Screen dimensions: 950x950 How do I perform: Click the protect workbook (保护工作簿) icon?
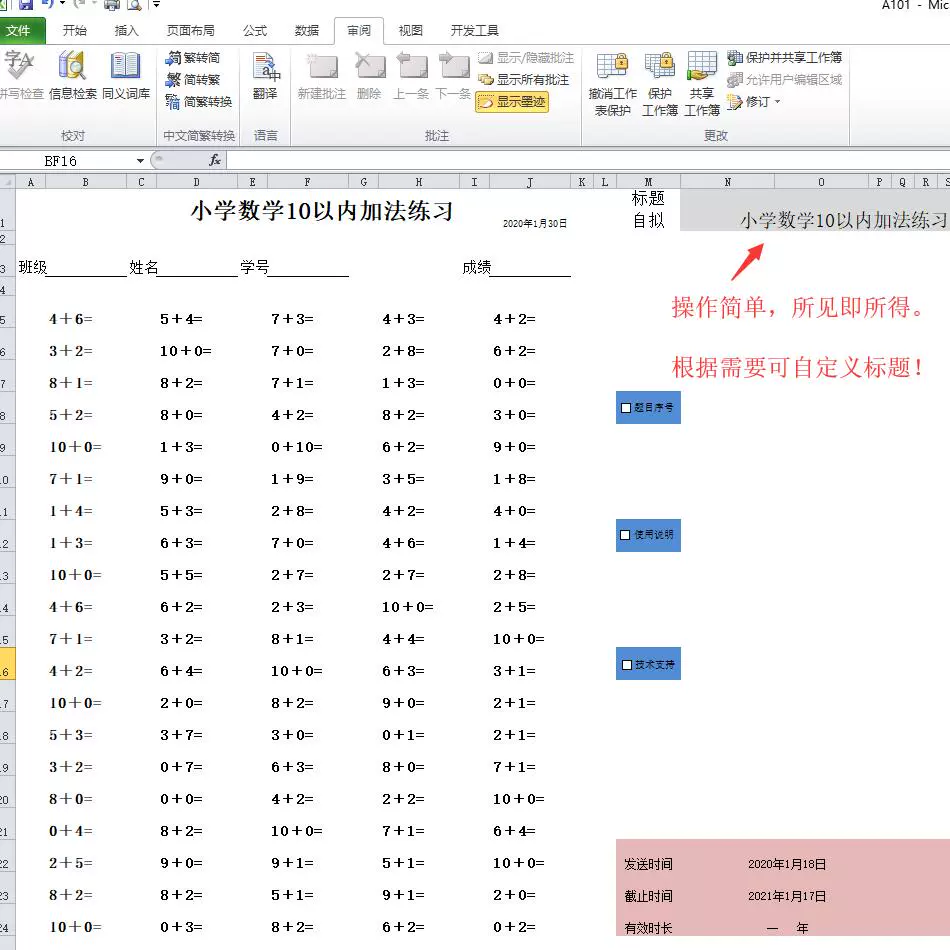(x=659, y=80)
